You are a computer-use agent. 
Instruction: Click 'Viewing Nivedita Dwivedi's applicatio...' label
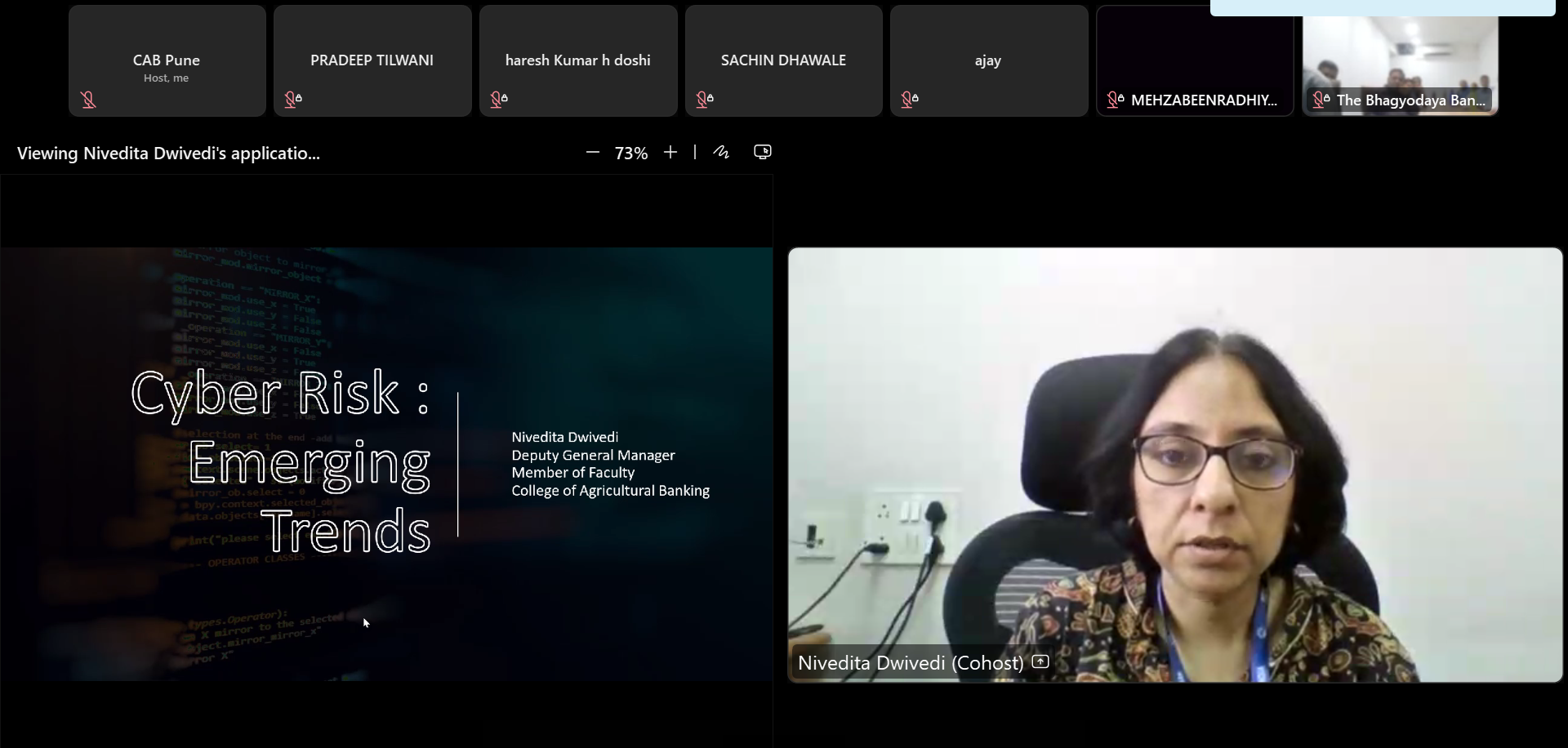click(x=168, y=154)
